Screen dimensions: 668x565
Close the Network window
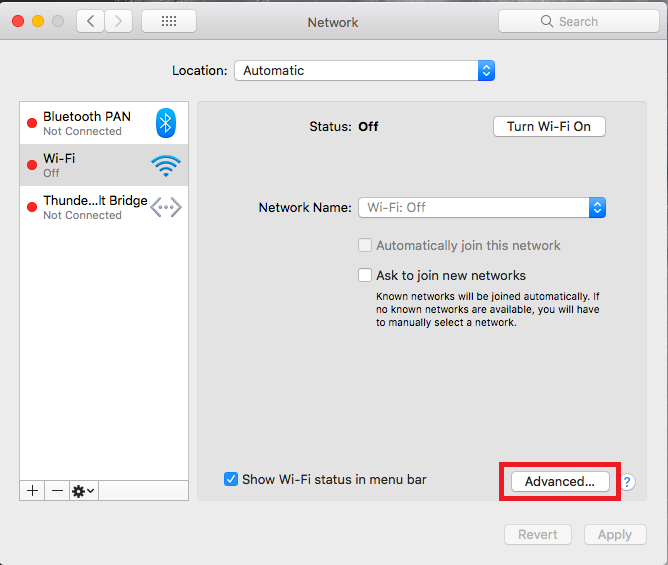(x=18, y=21)
